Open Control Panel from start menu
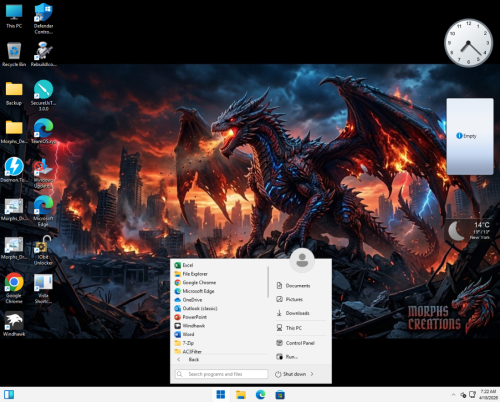The height and width of the screenshot is (402, 500). pos(301,343)
